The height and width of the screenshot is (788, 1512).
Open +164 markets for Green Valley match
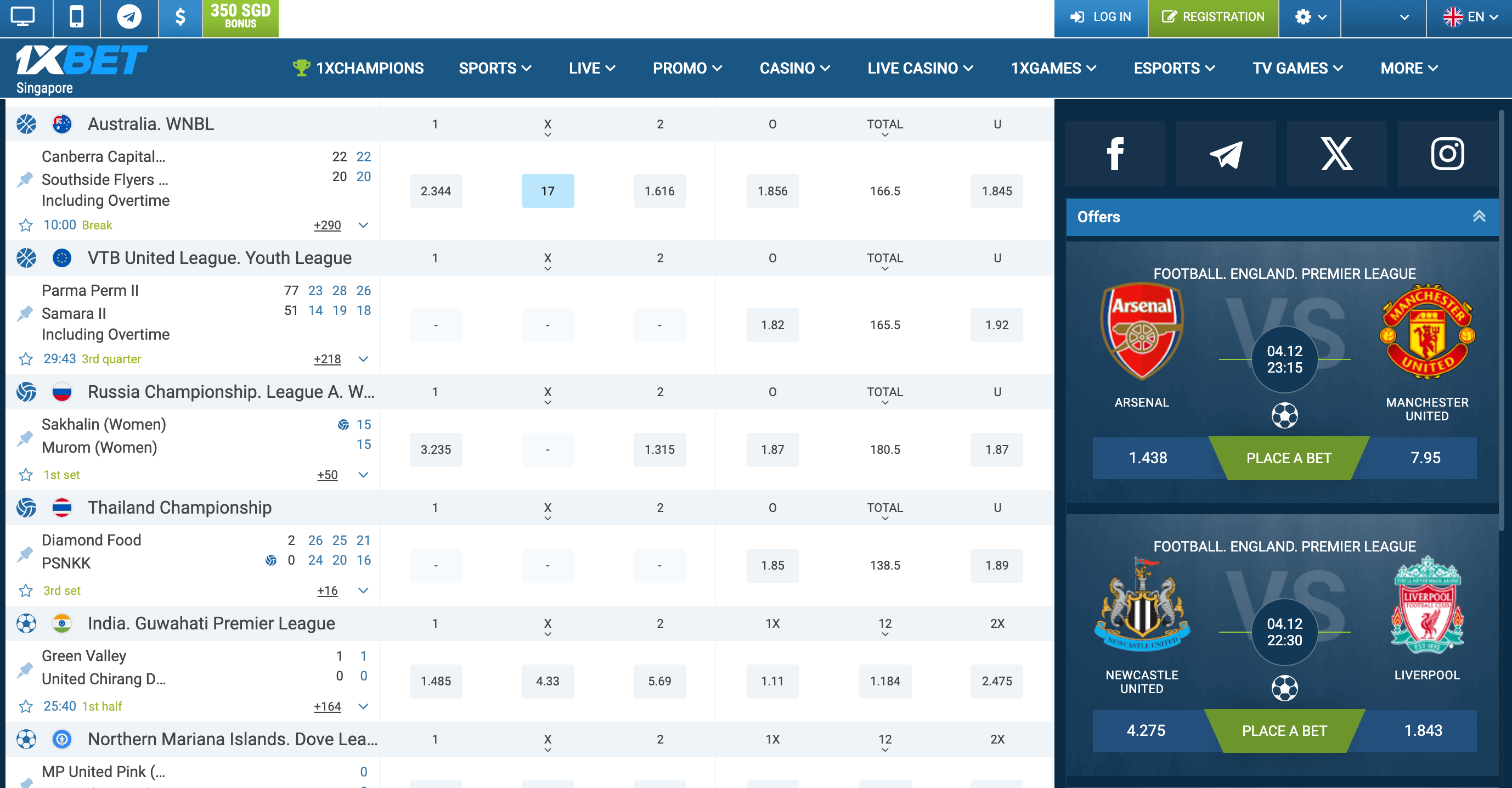[328, 706]
